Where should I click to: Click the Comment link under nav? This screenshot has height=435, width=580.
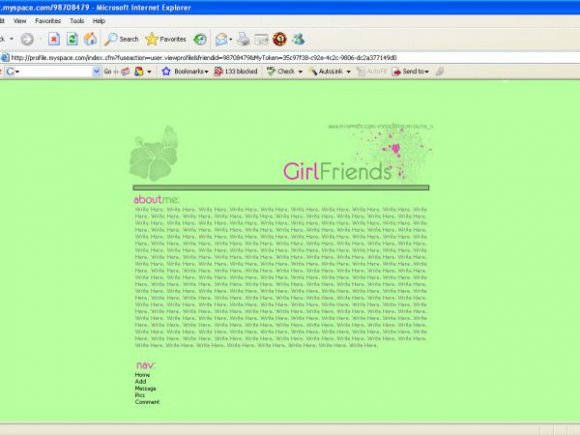click(x=147, y=402)
